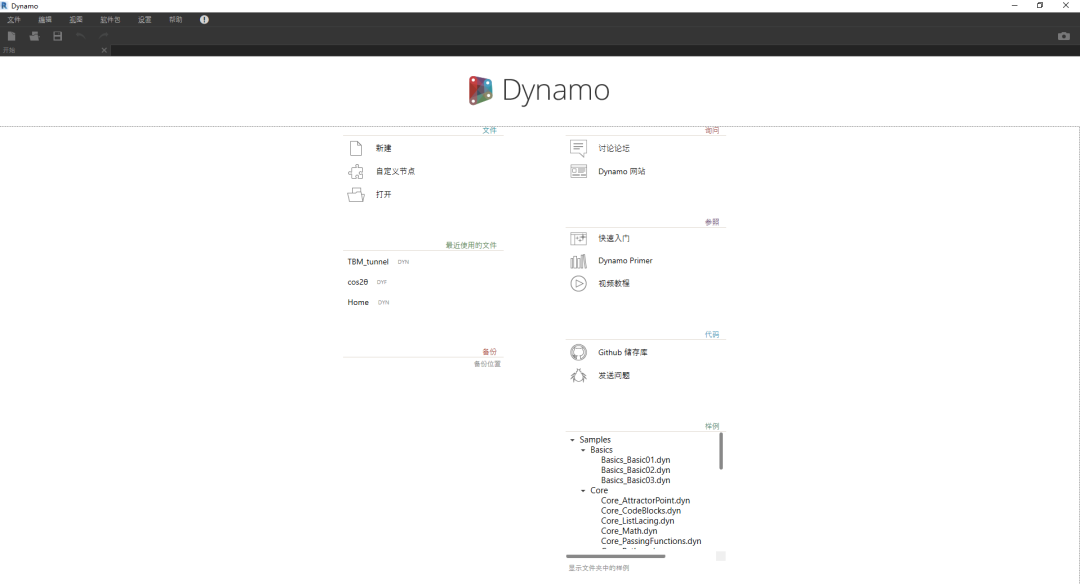
Task: Click the graph icon beside 快速入门
Action: 579,238
